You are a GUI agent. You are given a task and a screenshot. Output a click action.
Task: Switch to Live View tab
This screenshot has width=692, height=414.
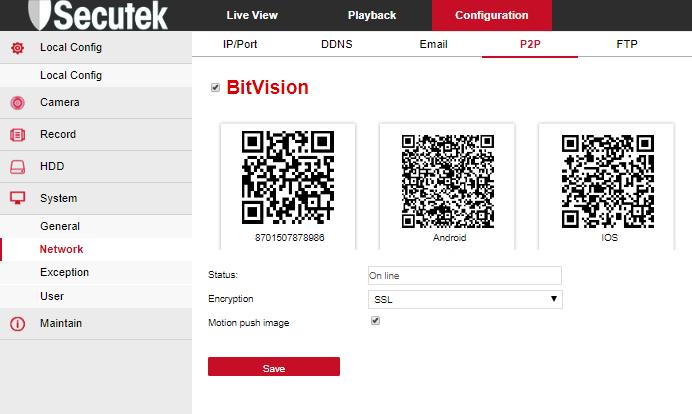[x=252, y=15]
